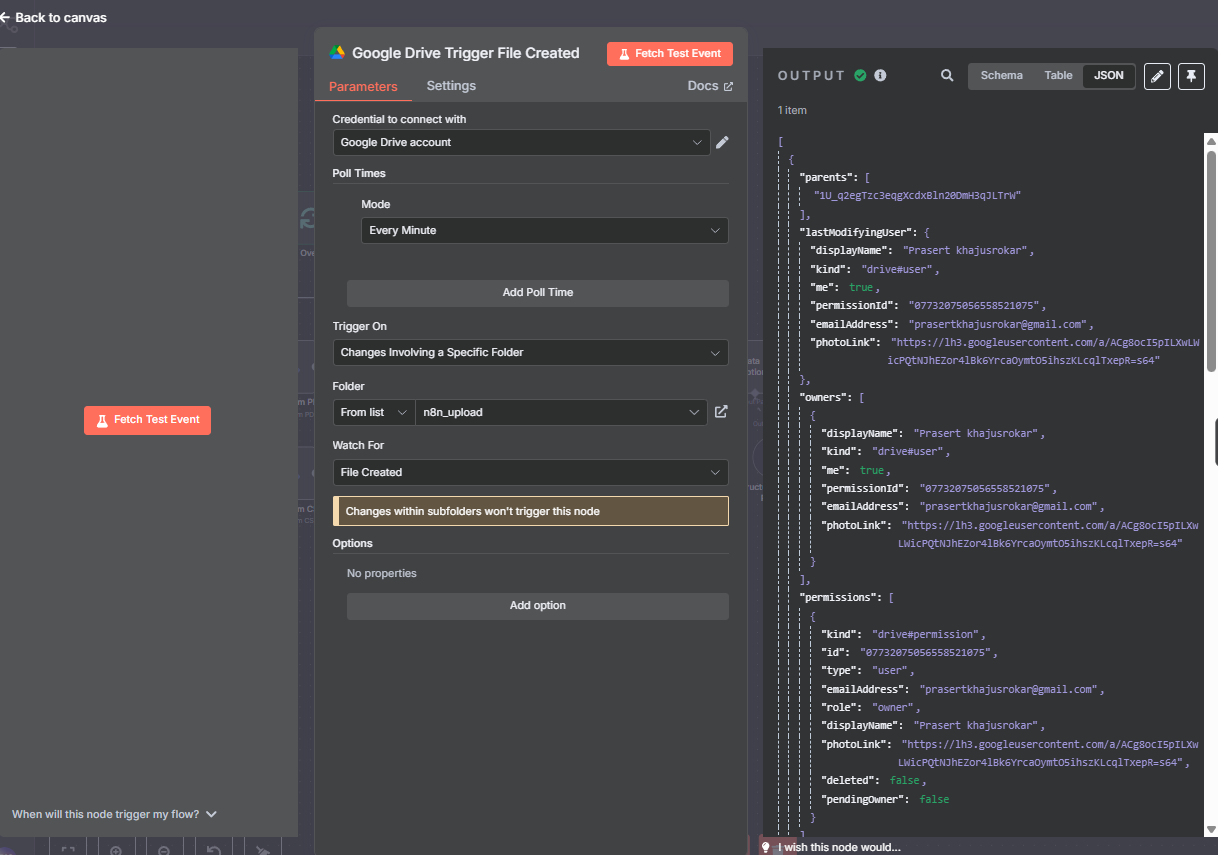Pin the output data with pin icon
The image size is (1218, 855).
click(x=1191, y=76)
